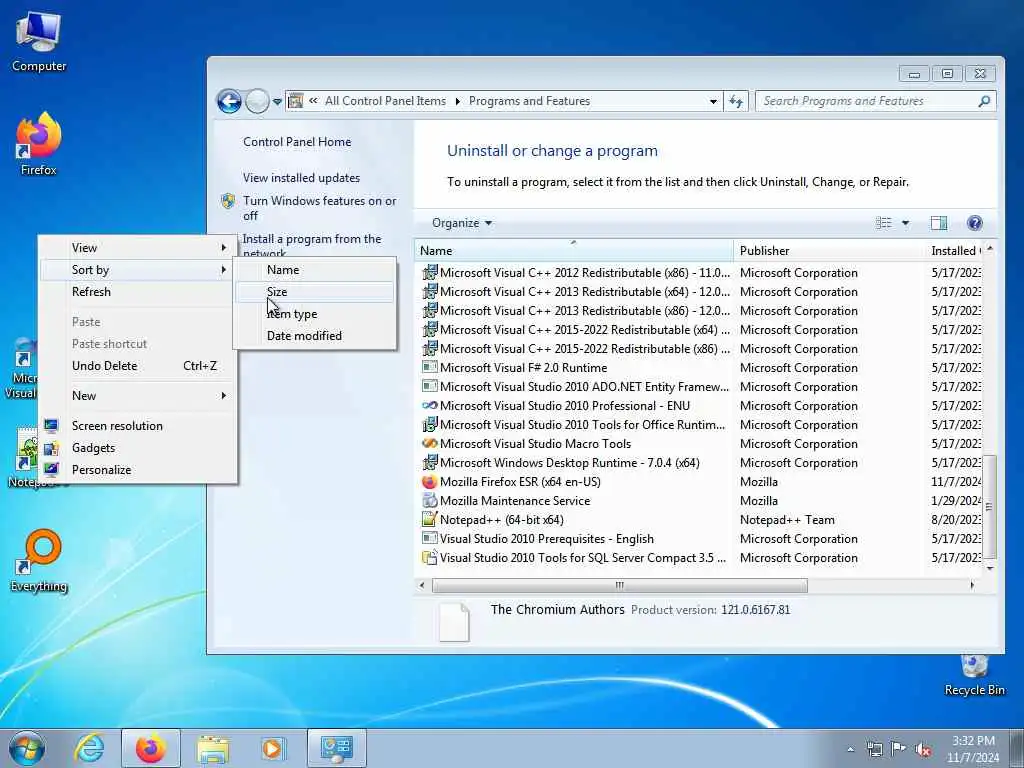Expand the New submenu
The height and width of the screenshot is (768, 1024).
[x=138, y=396]
